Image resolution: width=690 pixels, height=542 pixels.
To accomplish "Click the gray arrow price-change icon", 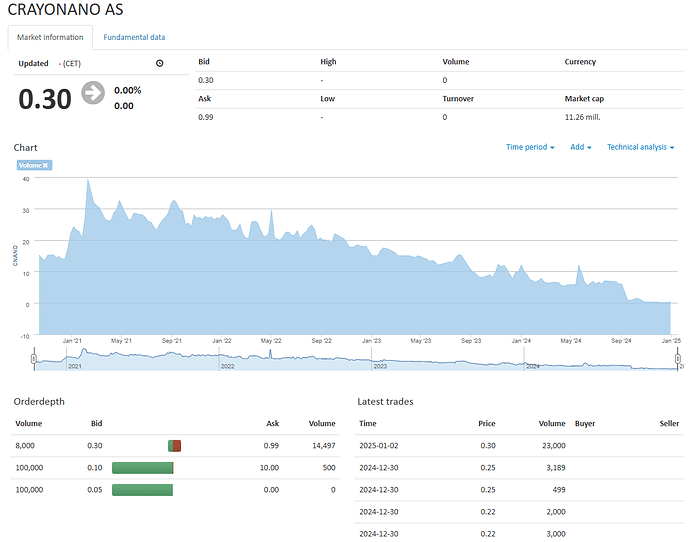I will point(93,93).
